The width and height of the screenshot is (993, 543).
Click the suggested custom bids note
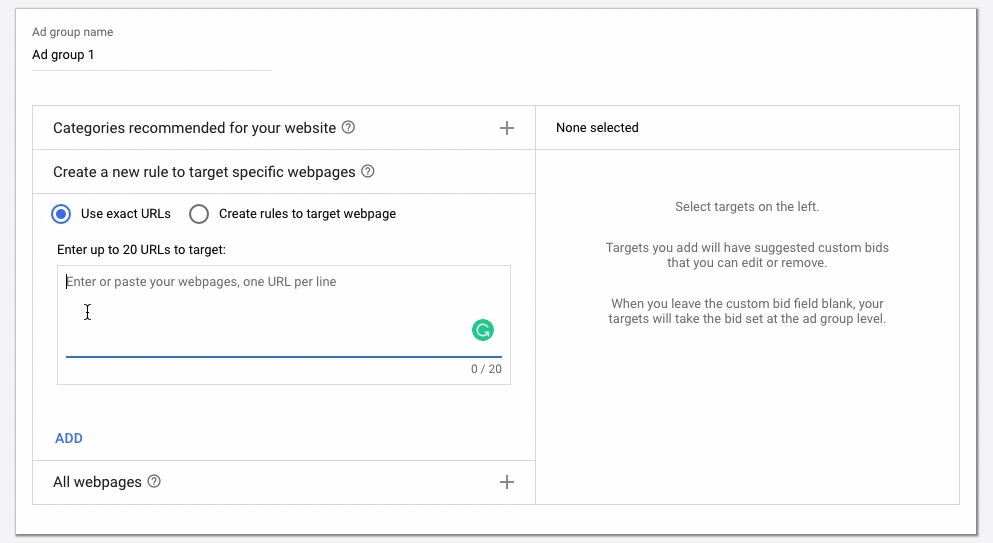tap(747, 255)
